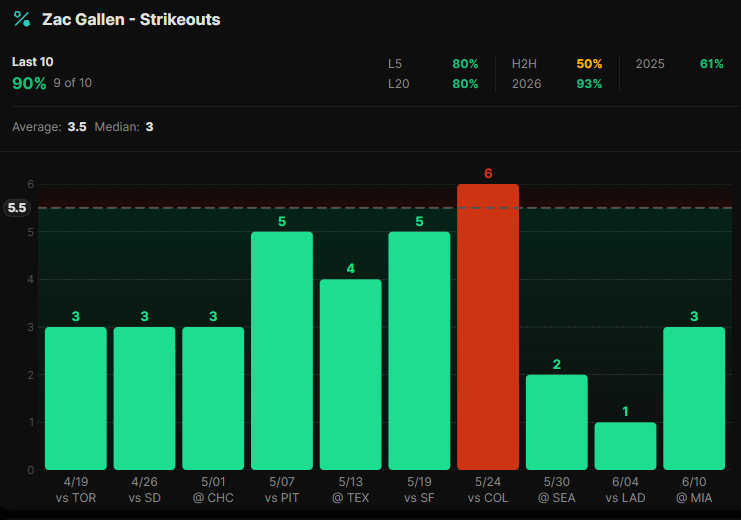Image resolution: width=741 pixels, height=520 pixels.
Task: Click the 5 value above PIT bar
Action: (x=282, y=221)
